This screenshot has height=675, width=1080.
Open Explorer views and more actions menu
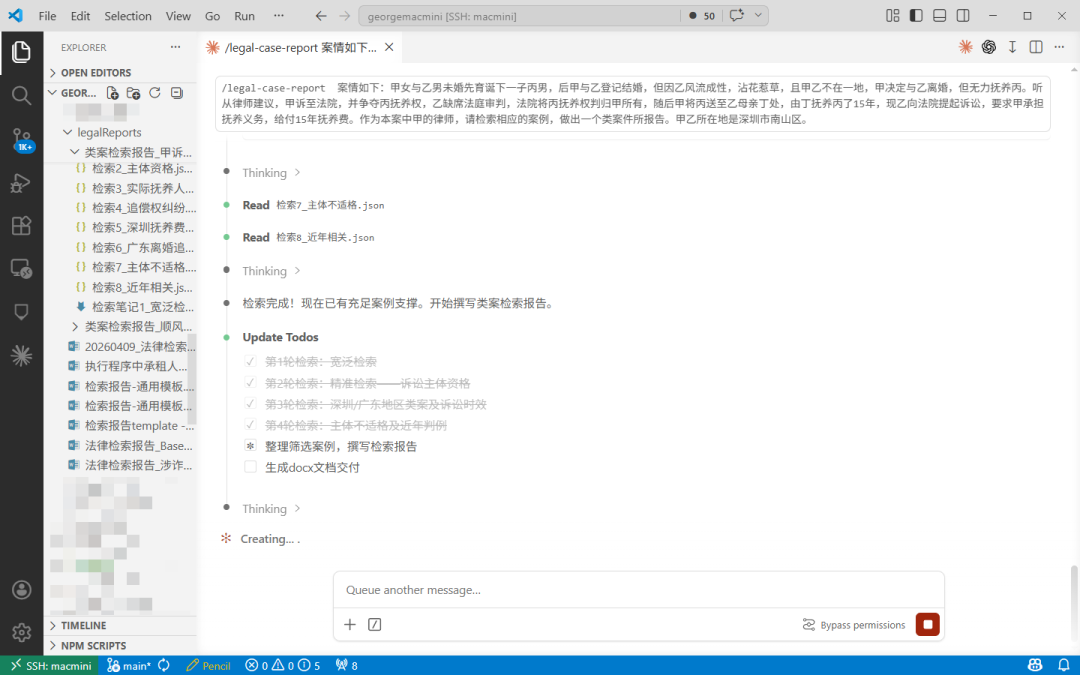[x=176, y=47]
